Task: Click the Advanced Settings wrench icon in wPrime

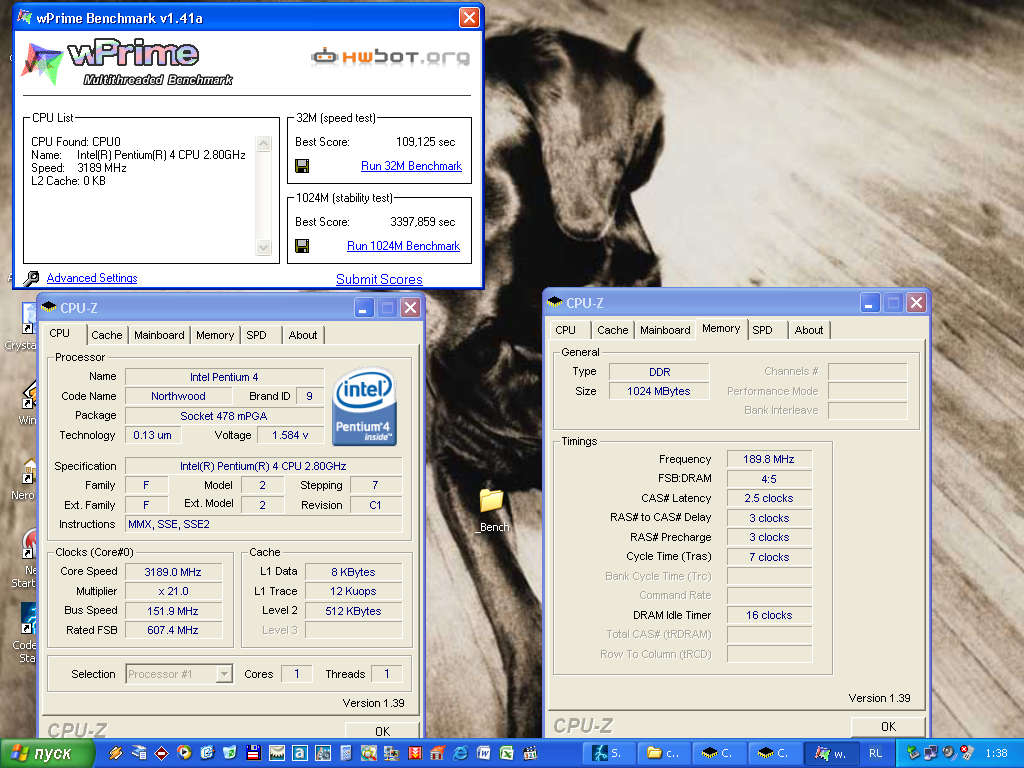Action: pos(31,278)
